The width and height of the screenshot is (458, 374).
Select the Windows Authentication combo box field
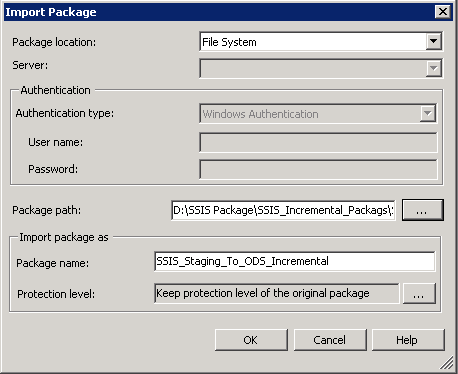click(318, 114)
